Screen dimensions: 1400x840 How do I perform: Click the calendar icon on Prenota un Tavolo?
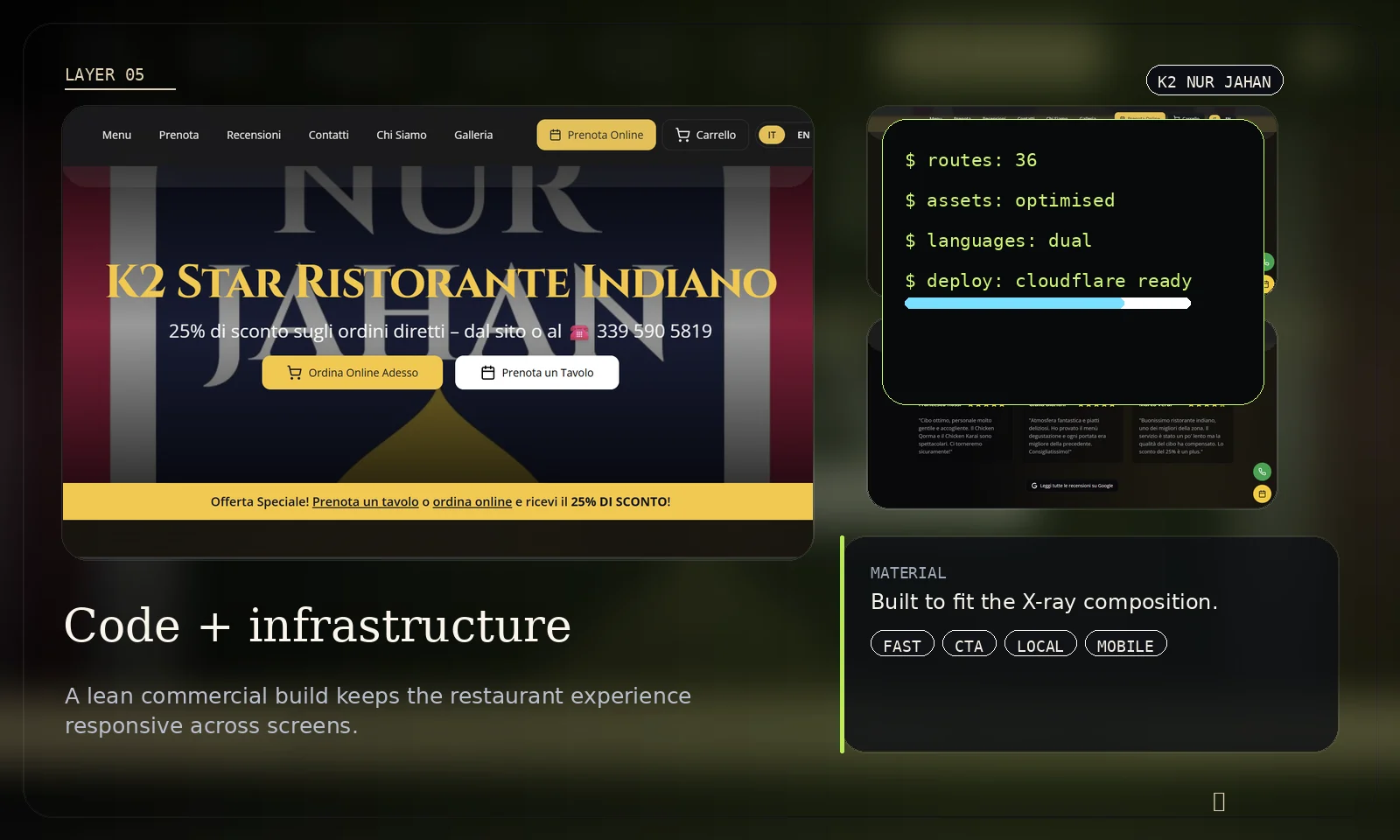(x=488, y=373)
